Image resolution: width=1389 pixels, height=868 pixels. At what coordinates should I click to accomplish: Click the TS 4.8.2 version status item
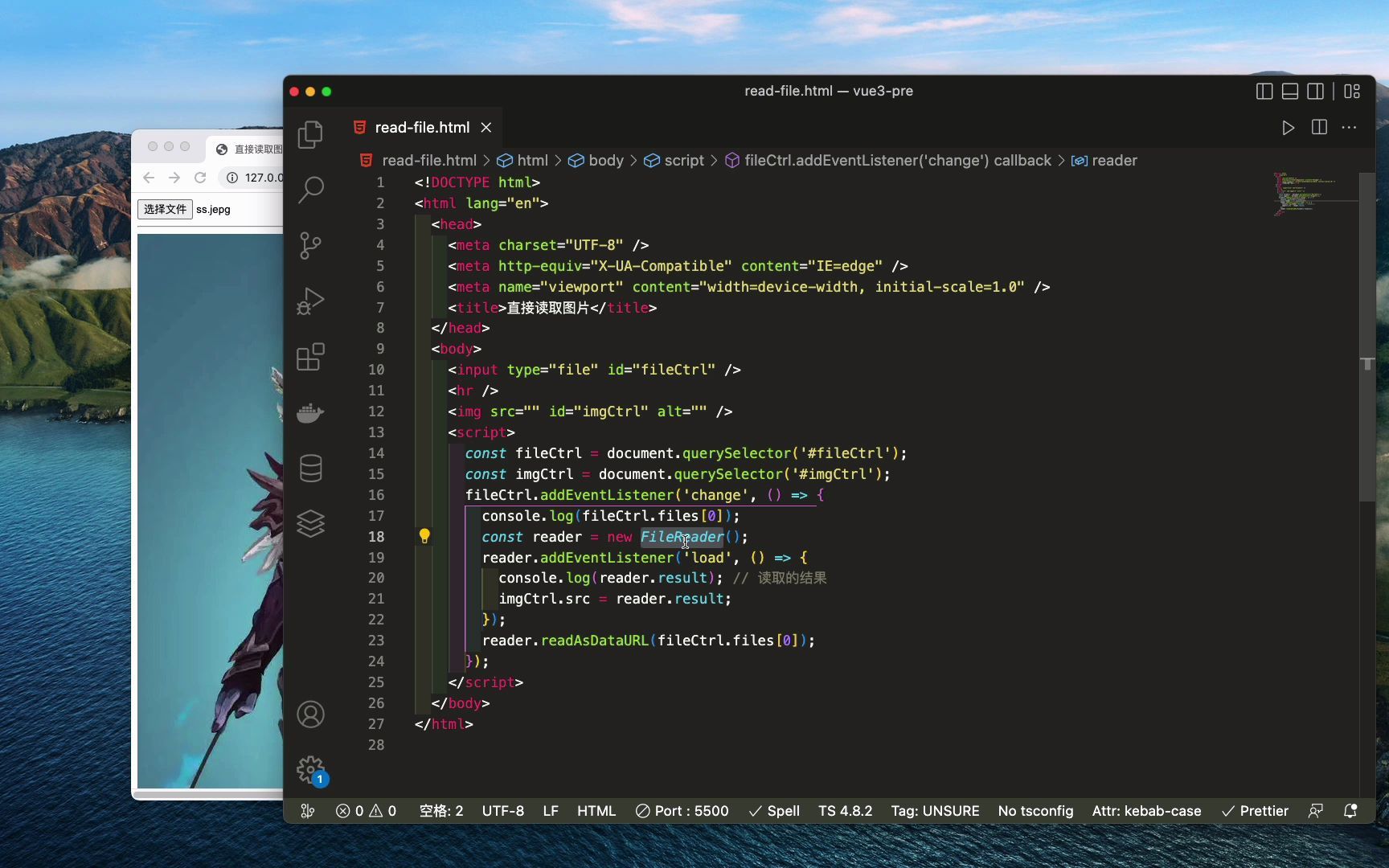(x=845, y=811)
